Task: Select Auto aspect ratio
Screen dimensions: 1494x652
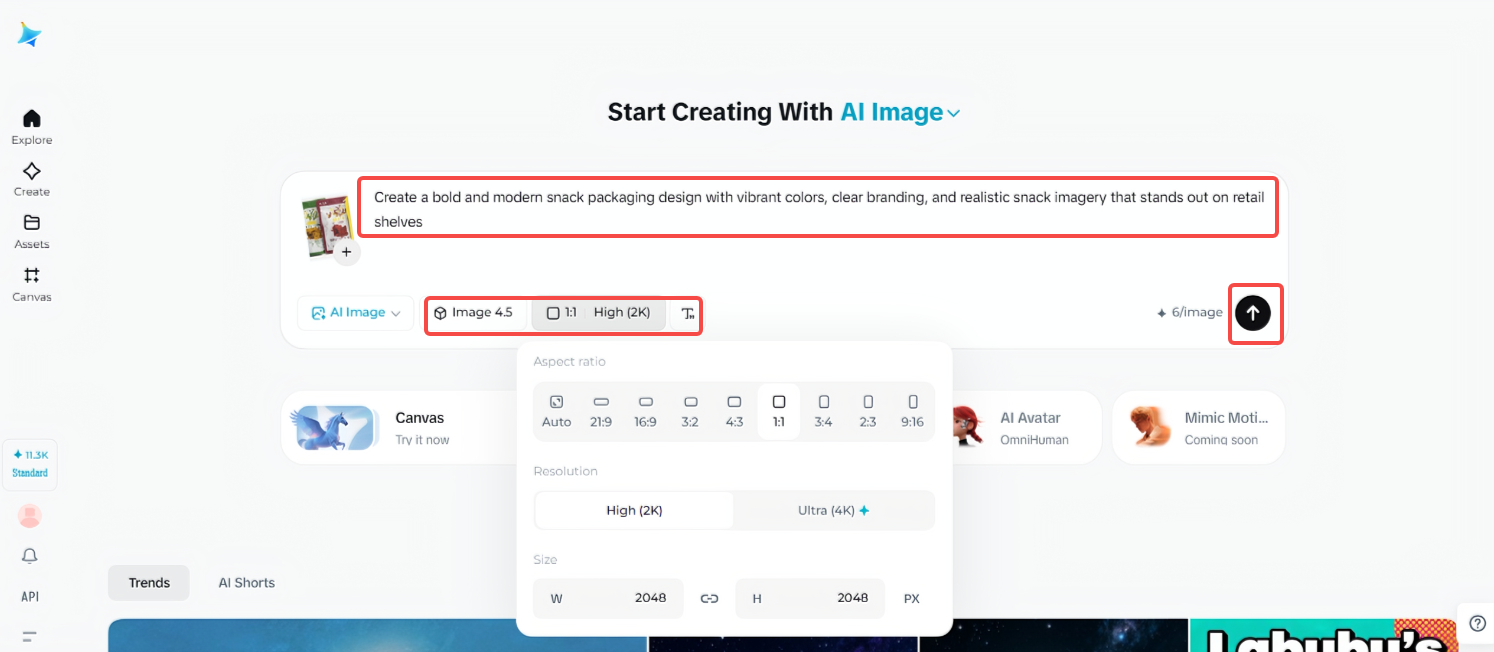Action: click(x=556, y=411)
